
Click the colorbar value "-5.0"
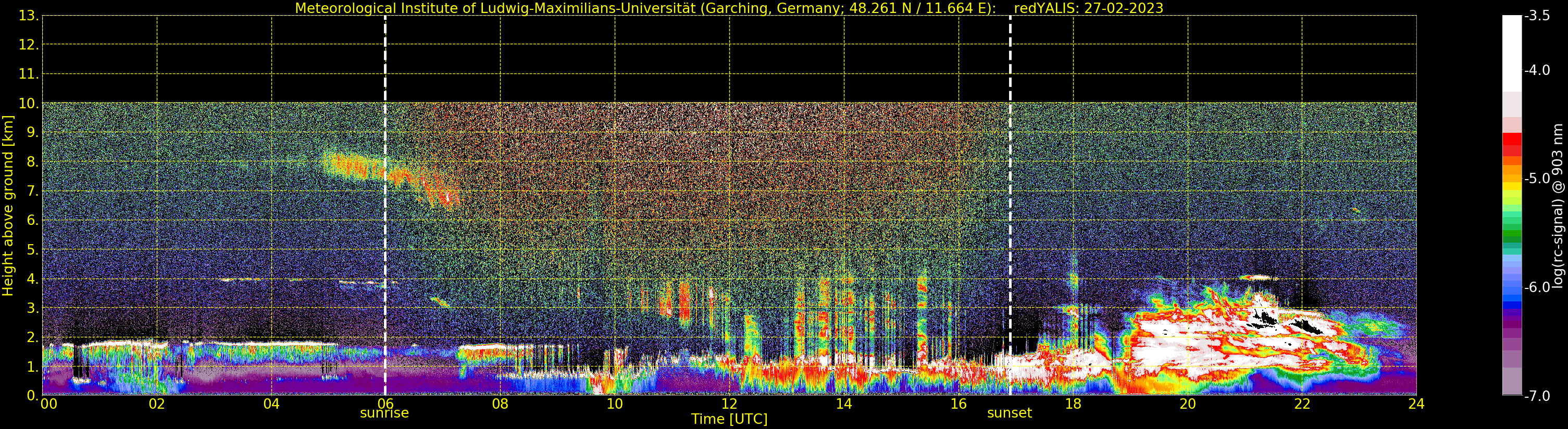point(1537,178)
